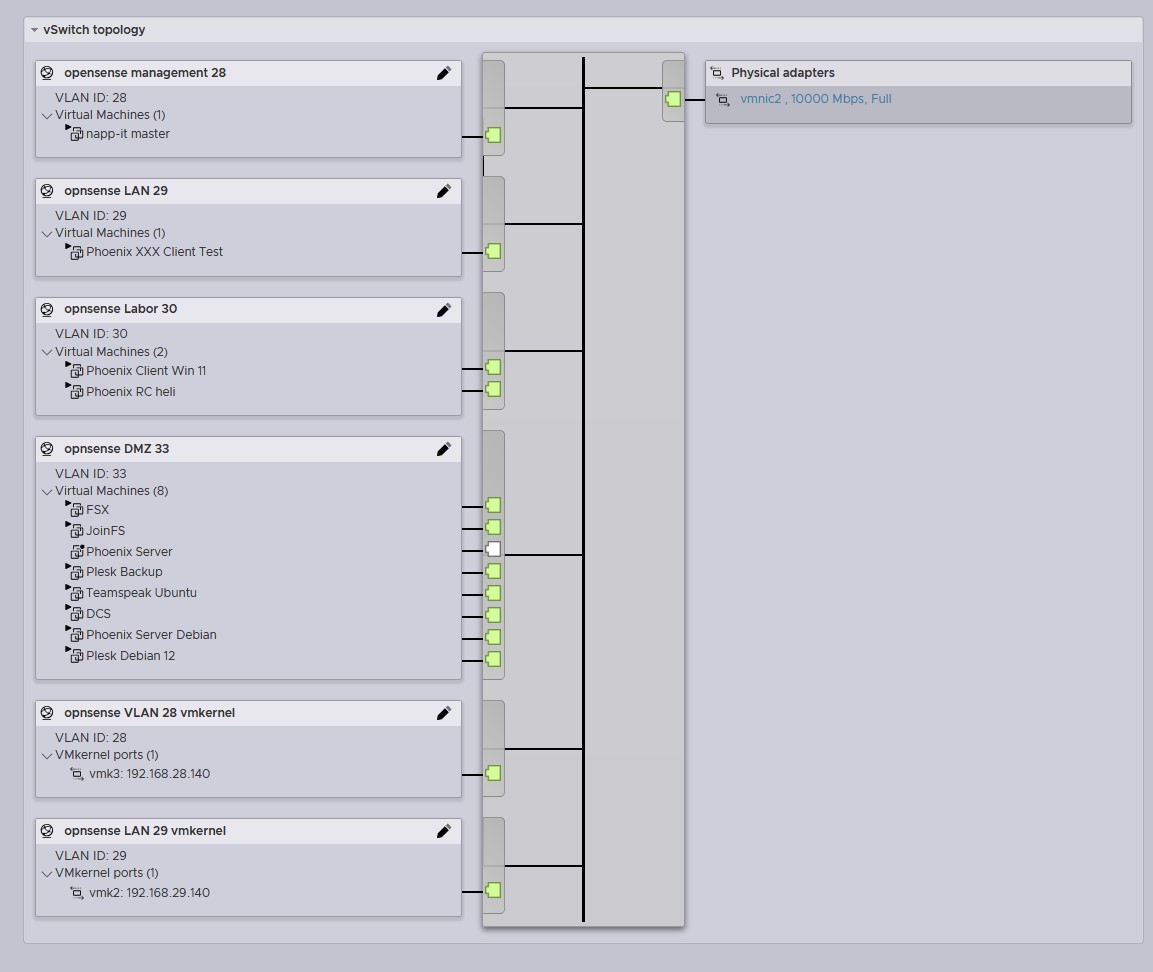Collapse VMkernel ports under VLAN 28 vmkernel

coord(47,755)
